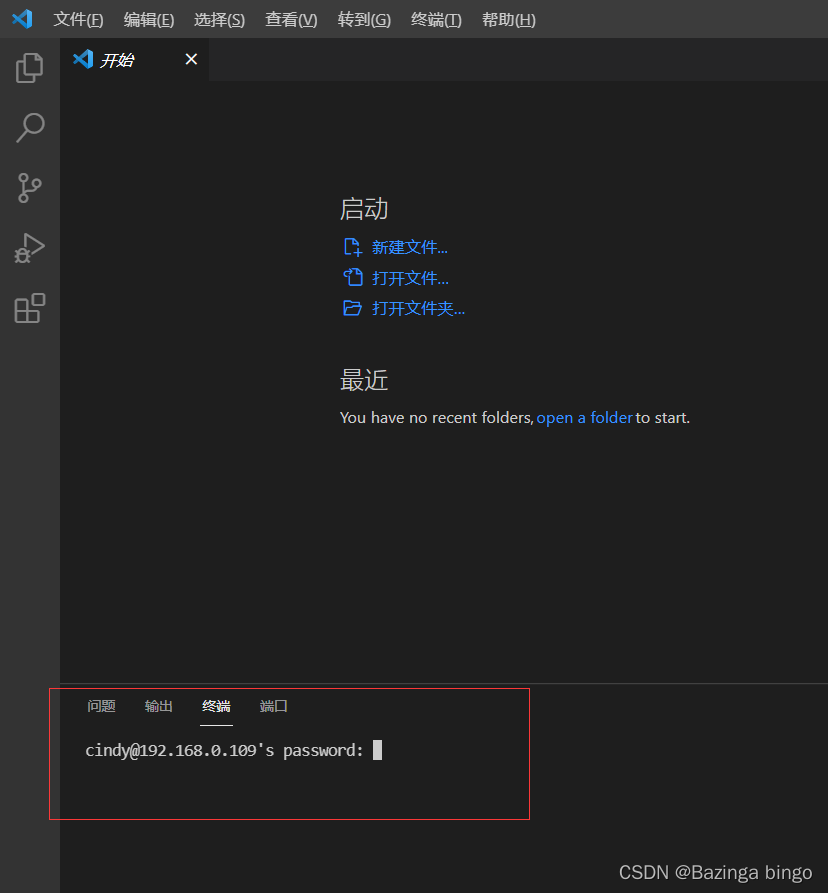The image size is (828, 893).
Task: Switch to the 问题 panel tab
Action: [x=101, y=706]
